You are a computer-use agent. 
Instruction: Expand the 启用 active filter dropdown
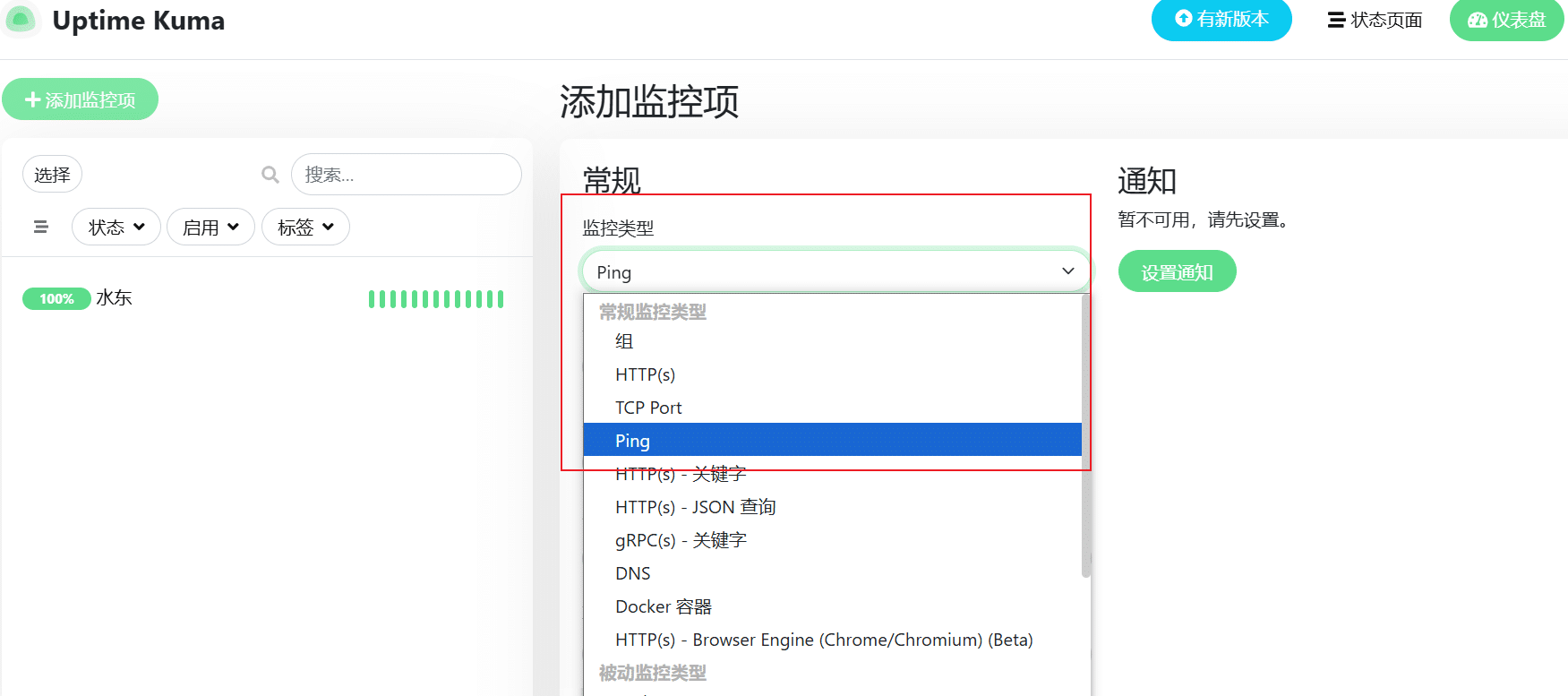[210, 227]
